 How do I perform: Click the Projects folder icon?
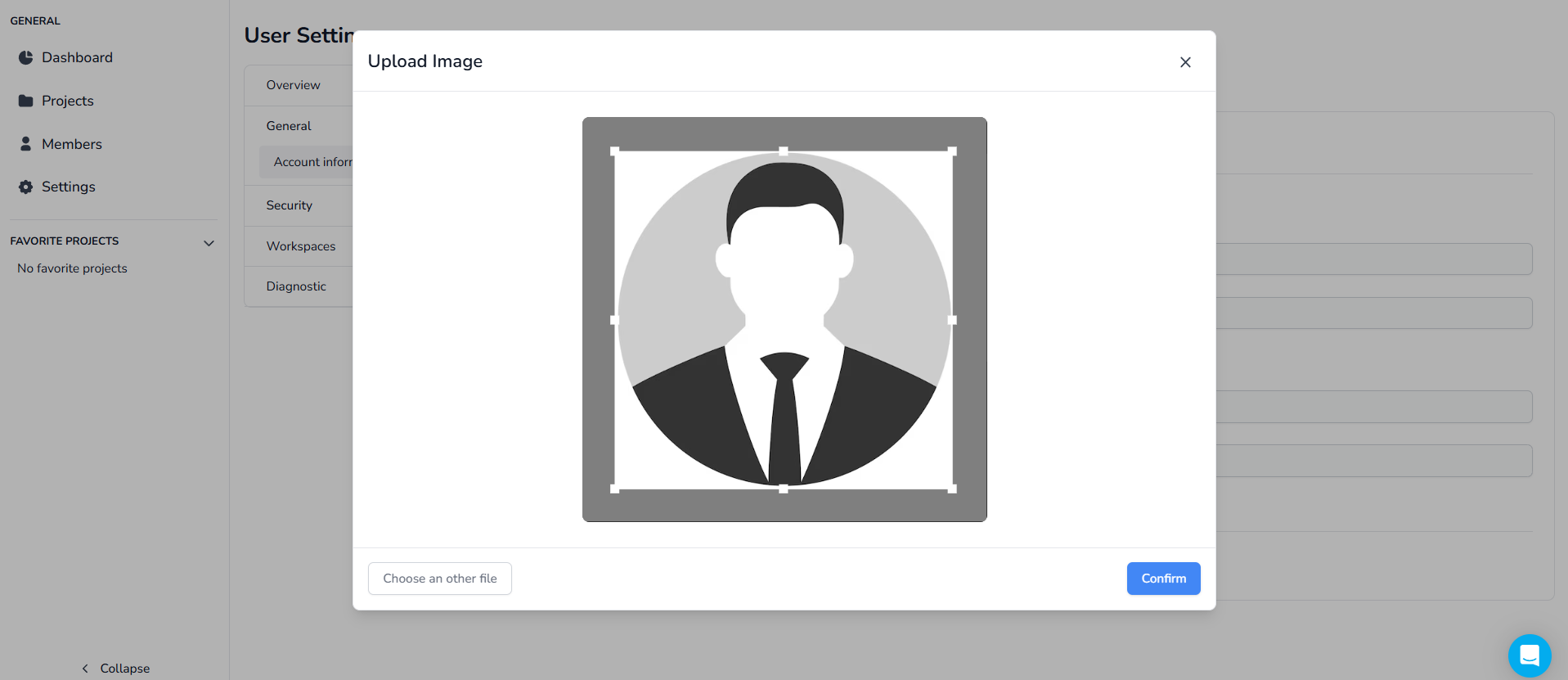click(26, 101)
